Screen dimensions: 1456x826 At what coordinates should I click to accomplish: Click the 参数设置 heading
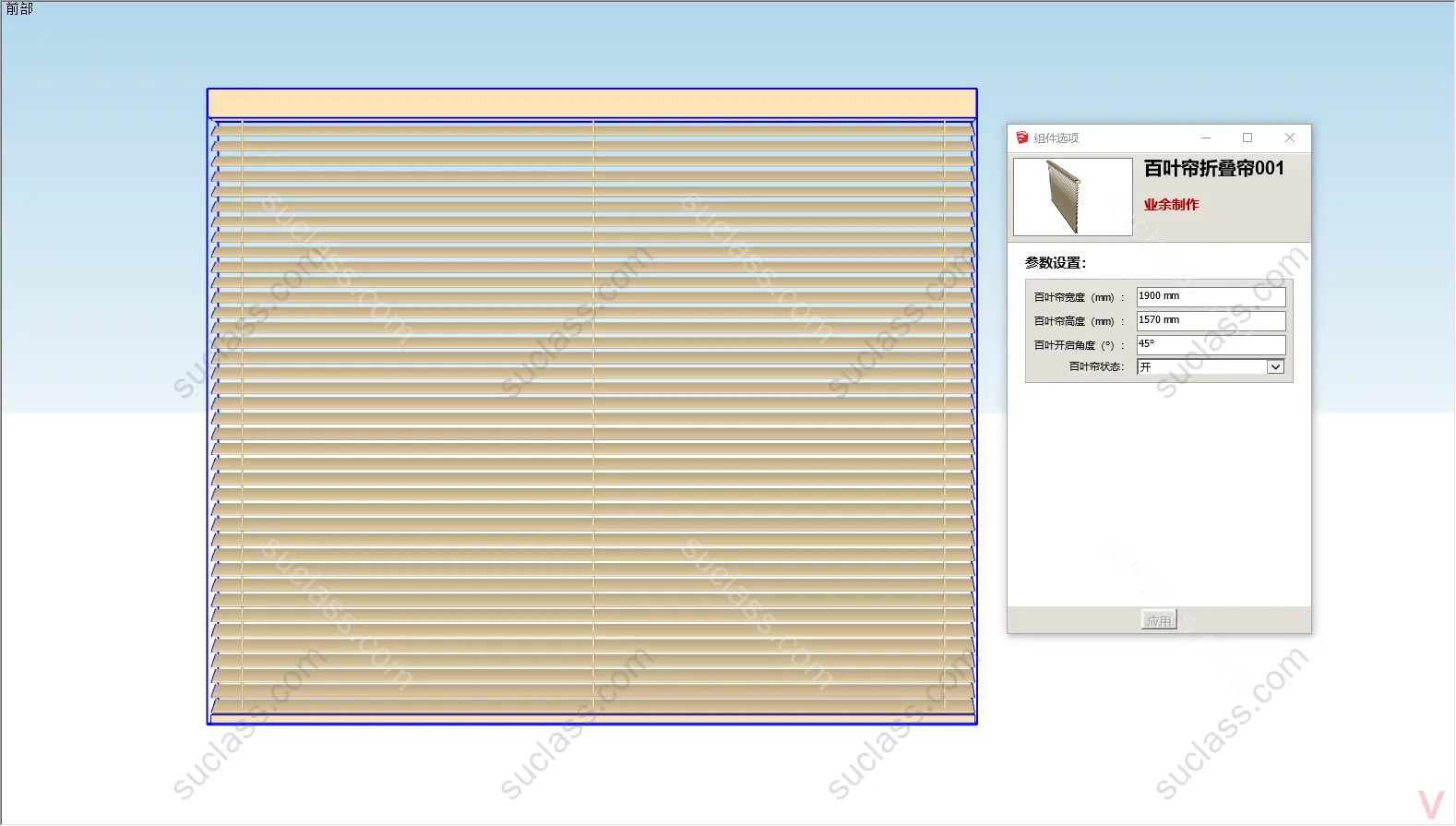point(1055,263)
